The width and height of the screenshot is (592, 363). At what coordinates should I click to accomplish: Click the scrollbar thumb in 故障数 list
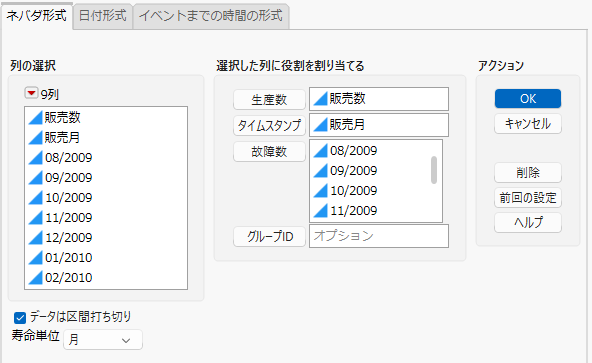(x=434, y=170)
